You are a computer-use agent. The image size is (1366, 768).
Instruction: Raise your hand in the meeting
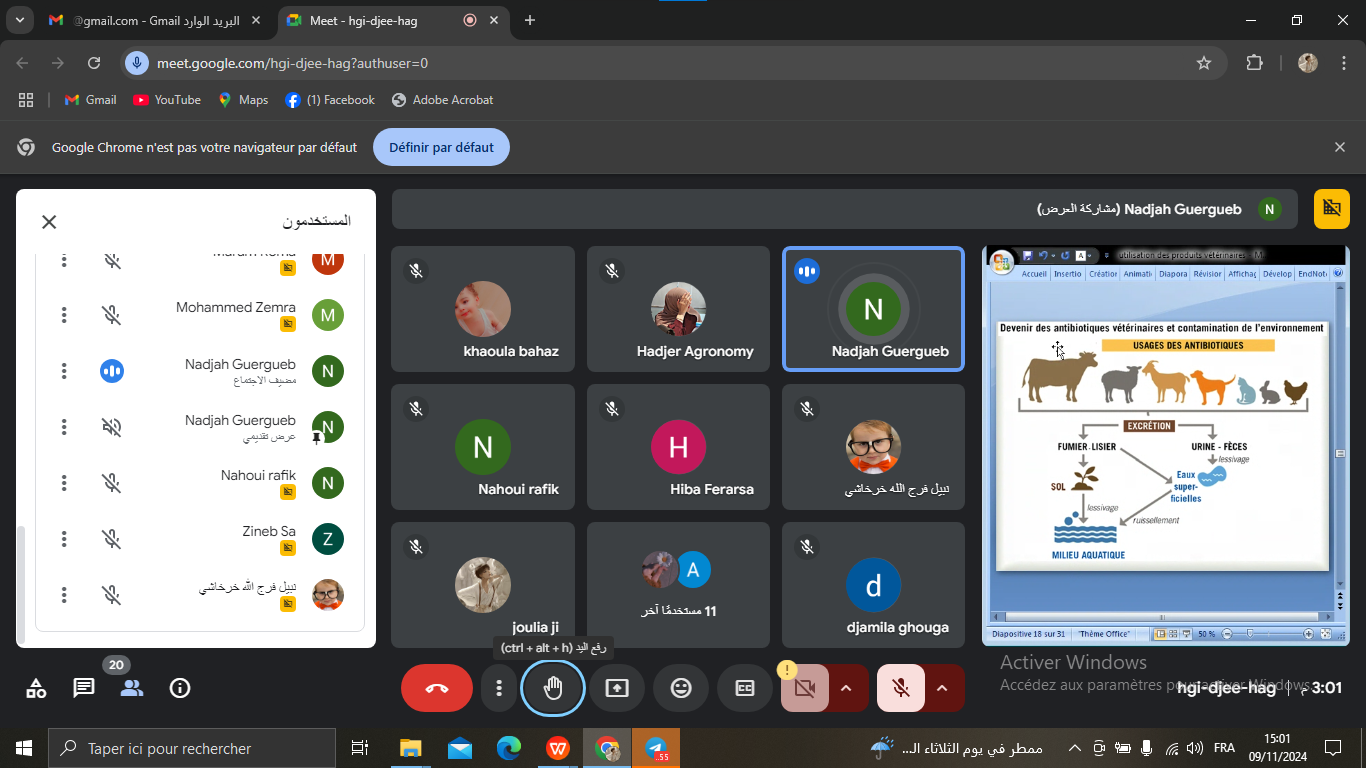pyautogui.click(x=553, y=688)
